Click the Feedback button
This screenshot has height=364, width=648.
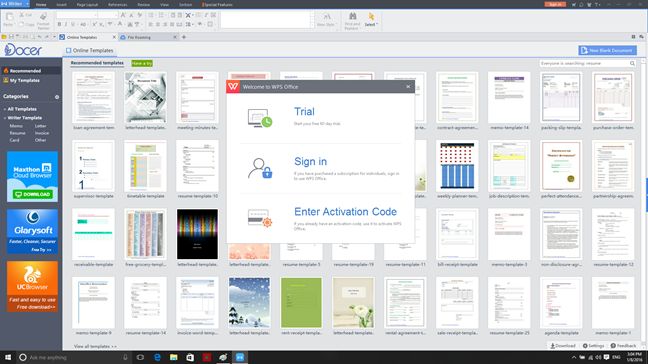623,346
